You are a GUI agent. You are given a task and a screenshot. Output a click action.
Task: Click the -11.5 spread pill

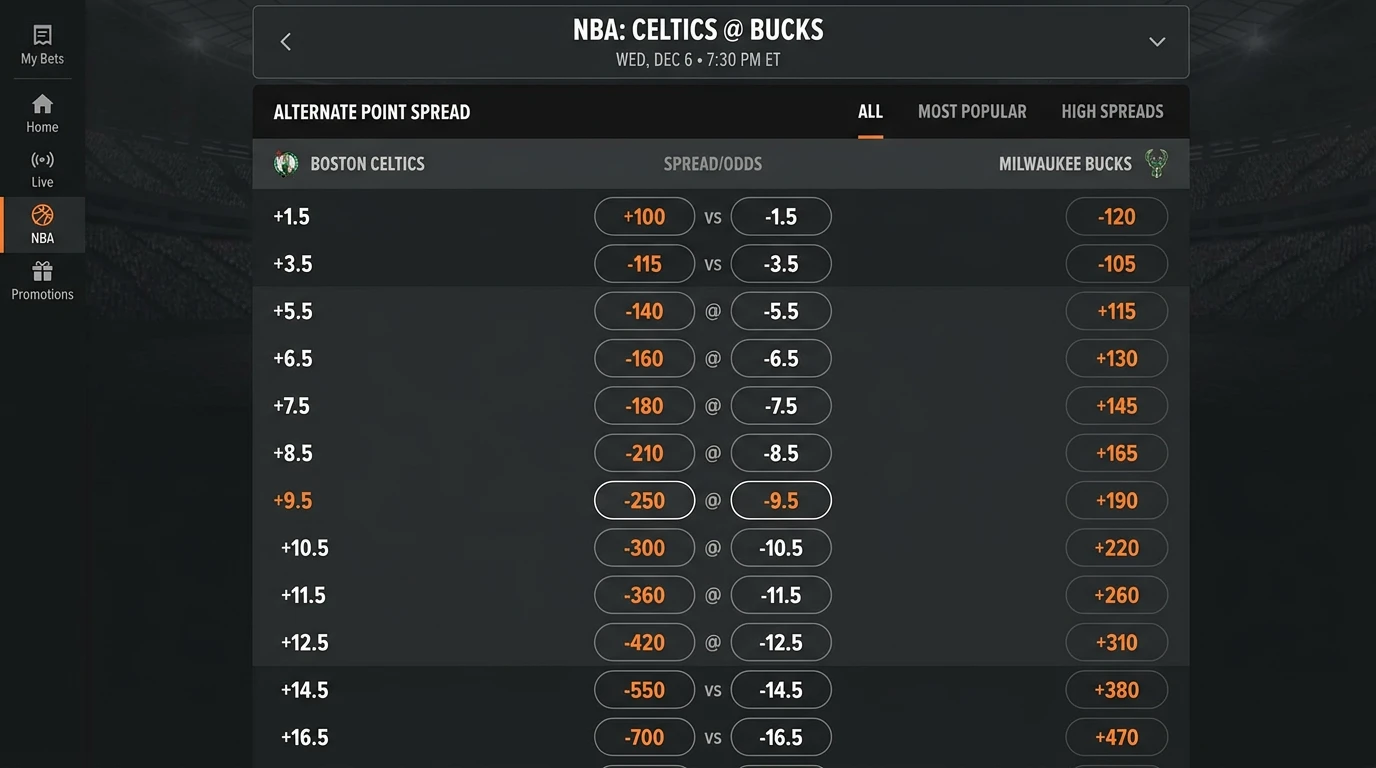(781, 595)
